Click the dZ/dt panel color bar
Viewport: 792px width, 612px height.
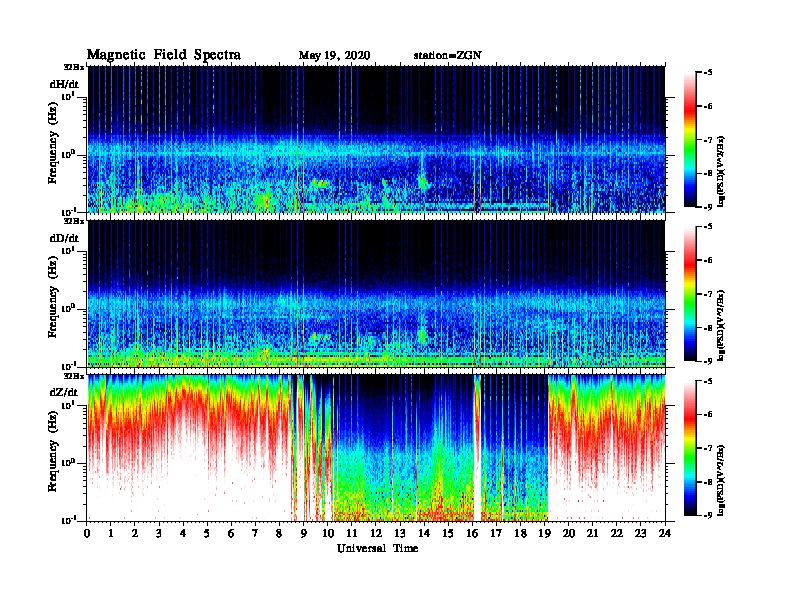coord(690,448)
